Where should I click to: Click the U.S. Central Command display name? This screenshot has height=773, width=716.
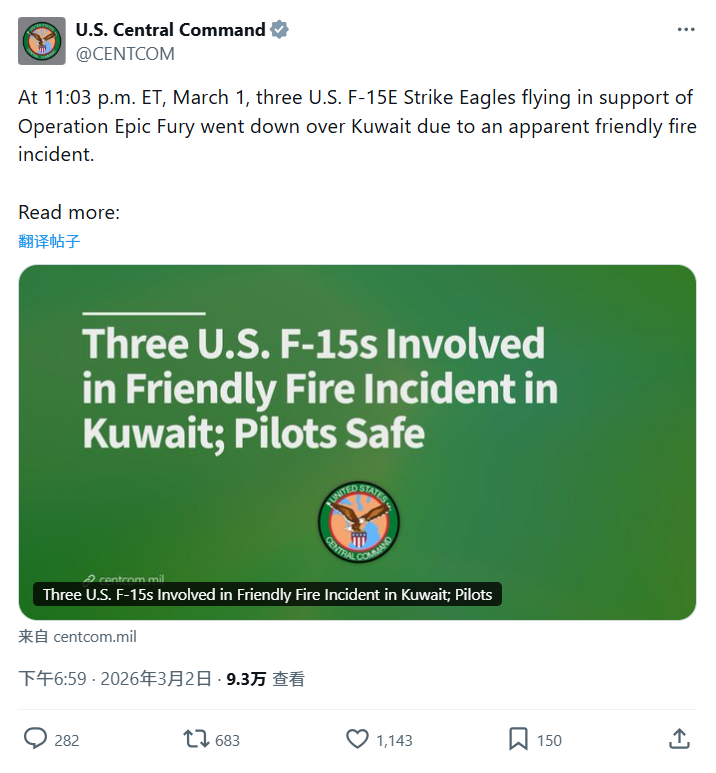pyautogui.click(x=170, y=30)
